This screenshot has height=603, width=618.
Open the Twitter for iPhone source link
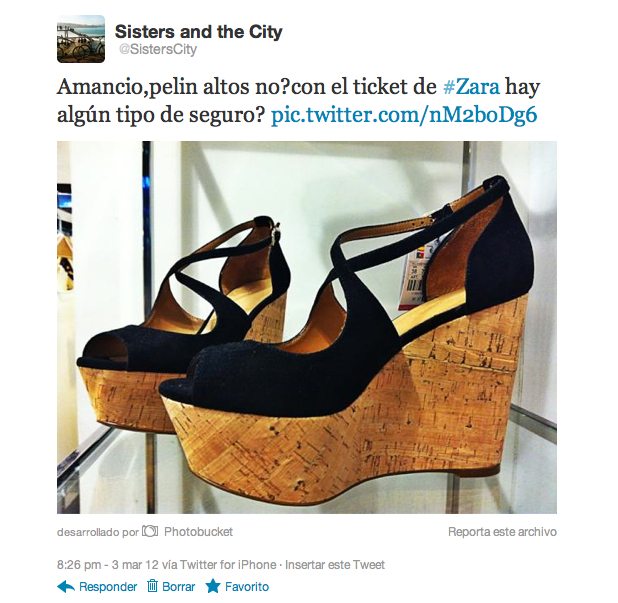228,565
